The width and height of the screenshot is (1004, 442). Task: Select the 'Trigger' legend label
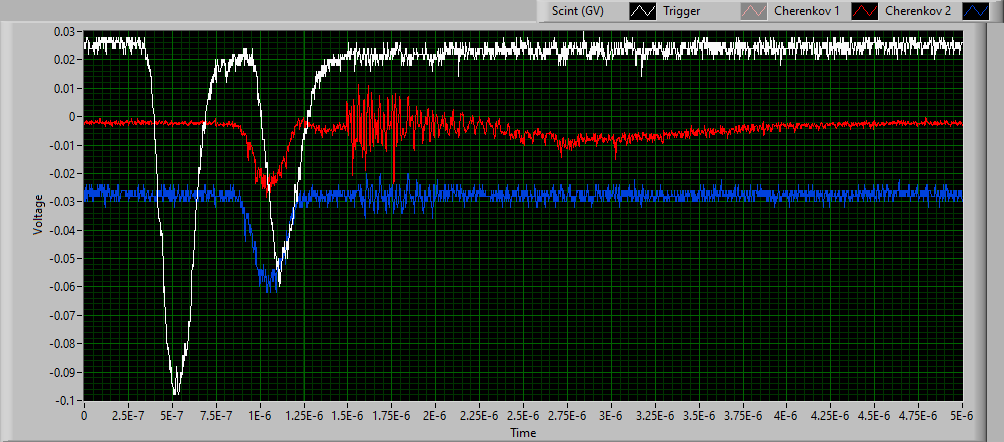[x=682, y=12]
